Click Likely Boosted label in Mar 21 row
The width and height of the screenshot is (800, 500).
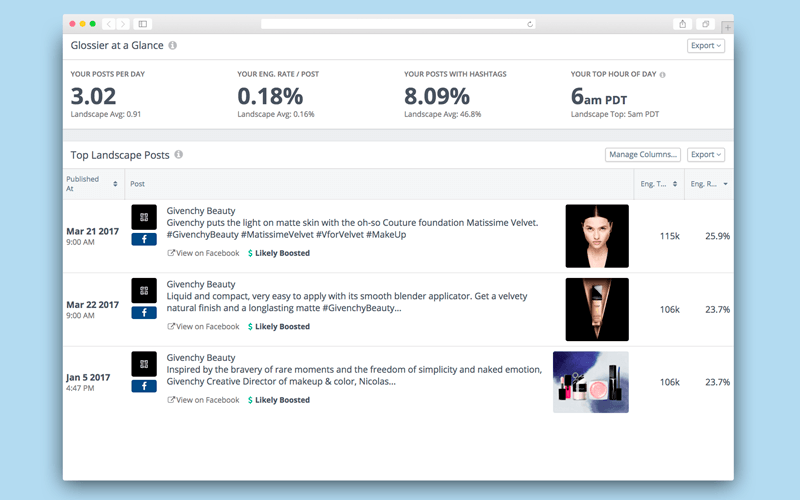tap(279, 253)
